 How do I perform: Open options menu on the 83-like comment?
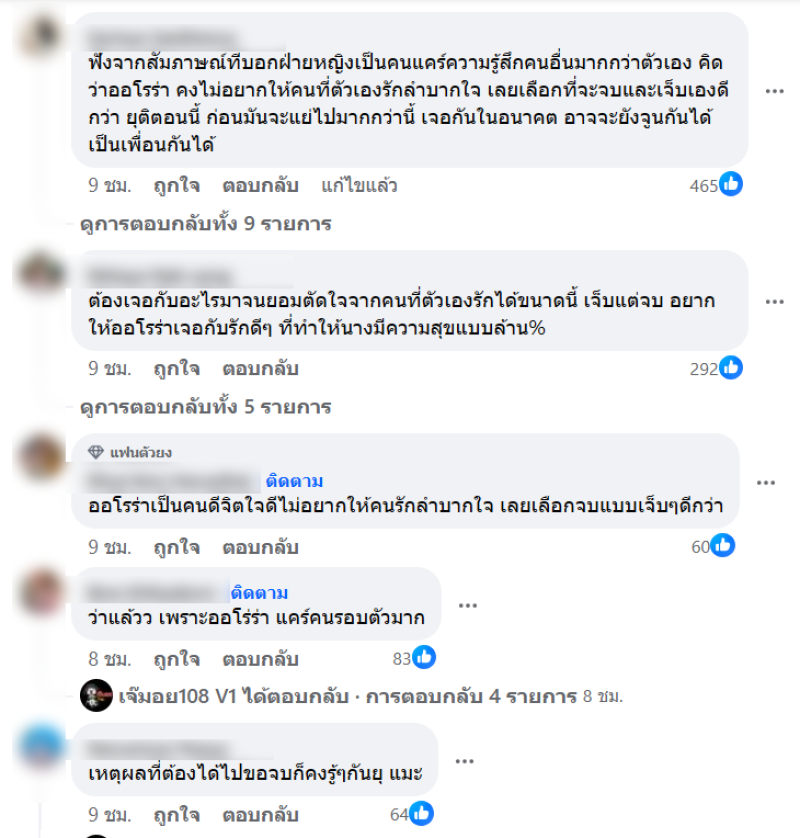click(x=468, y=606)
